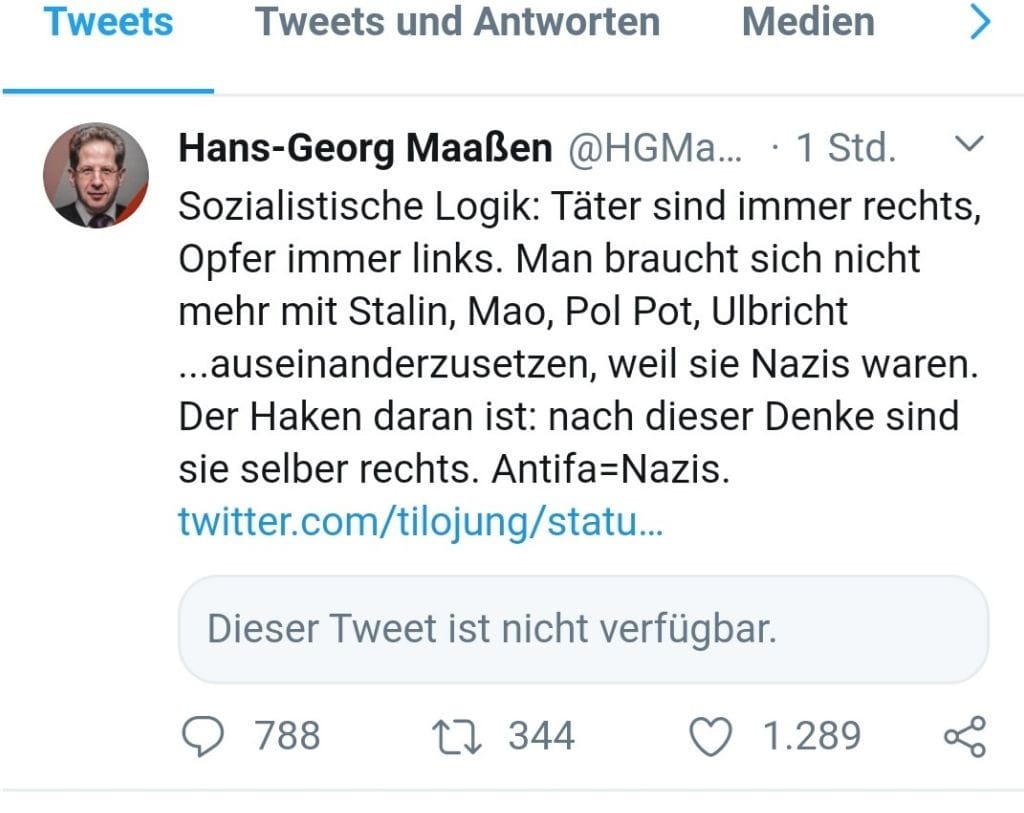
Task: Like the tweet with the heart icon
Action: click(711, 737)
